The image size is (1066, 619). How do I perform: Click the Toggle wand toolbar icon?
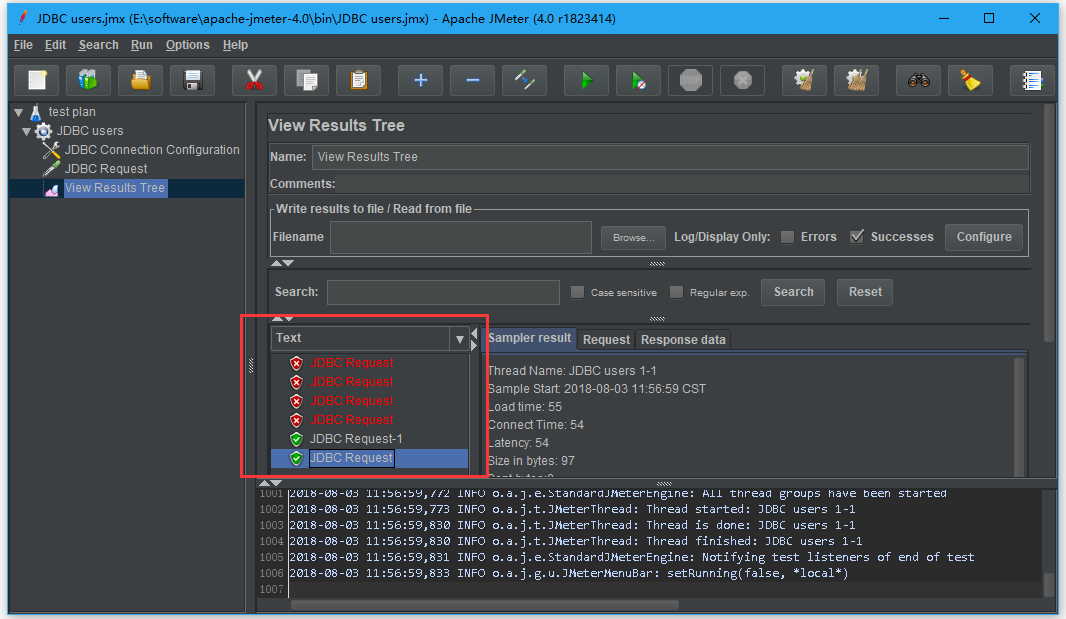click(524, 80)
